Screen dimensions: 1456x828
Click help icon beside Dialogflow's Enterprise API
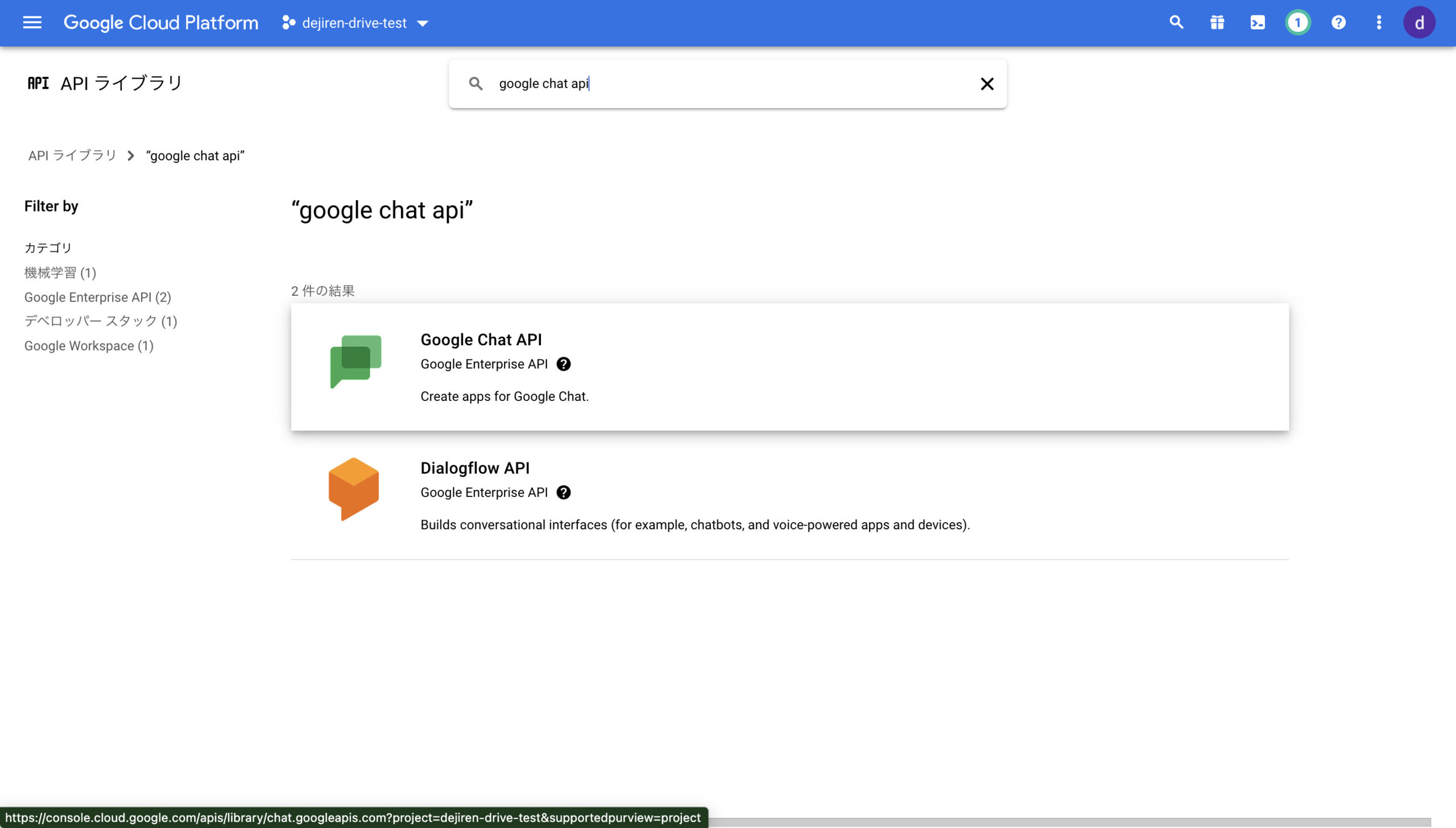(x=563, y=492)
